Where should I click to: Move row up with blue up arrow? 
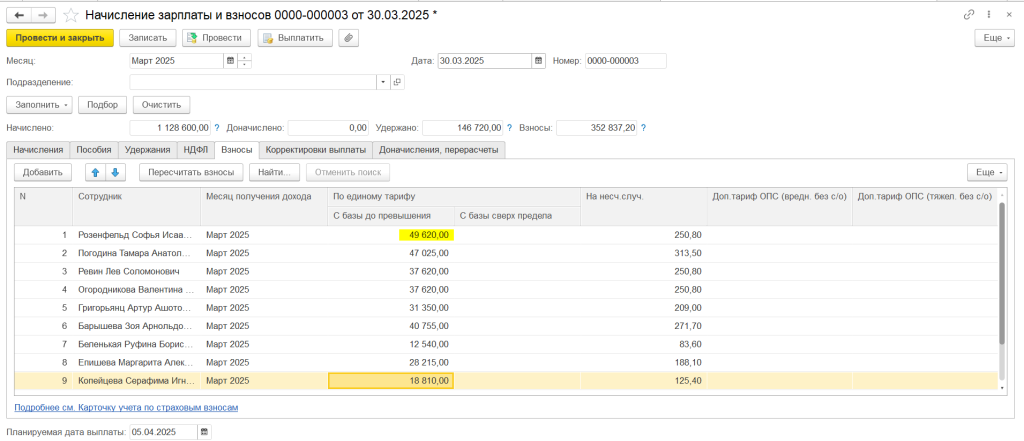click(x=94, y=172)
